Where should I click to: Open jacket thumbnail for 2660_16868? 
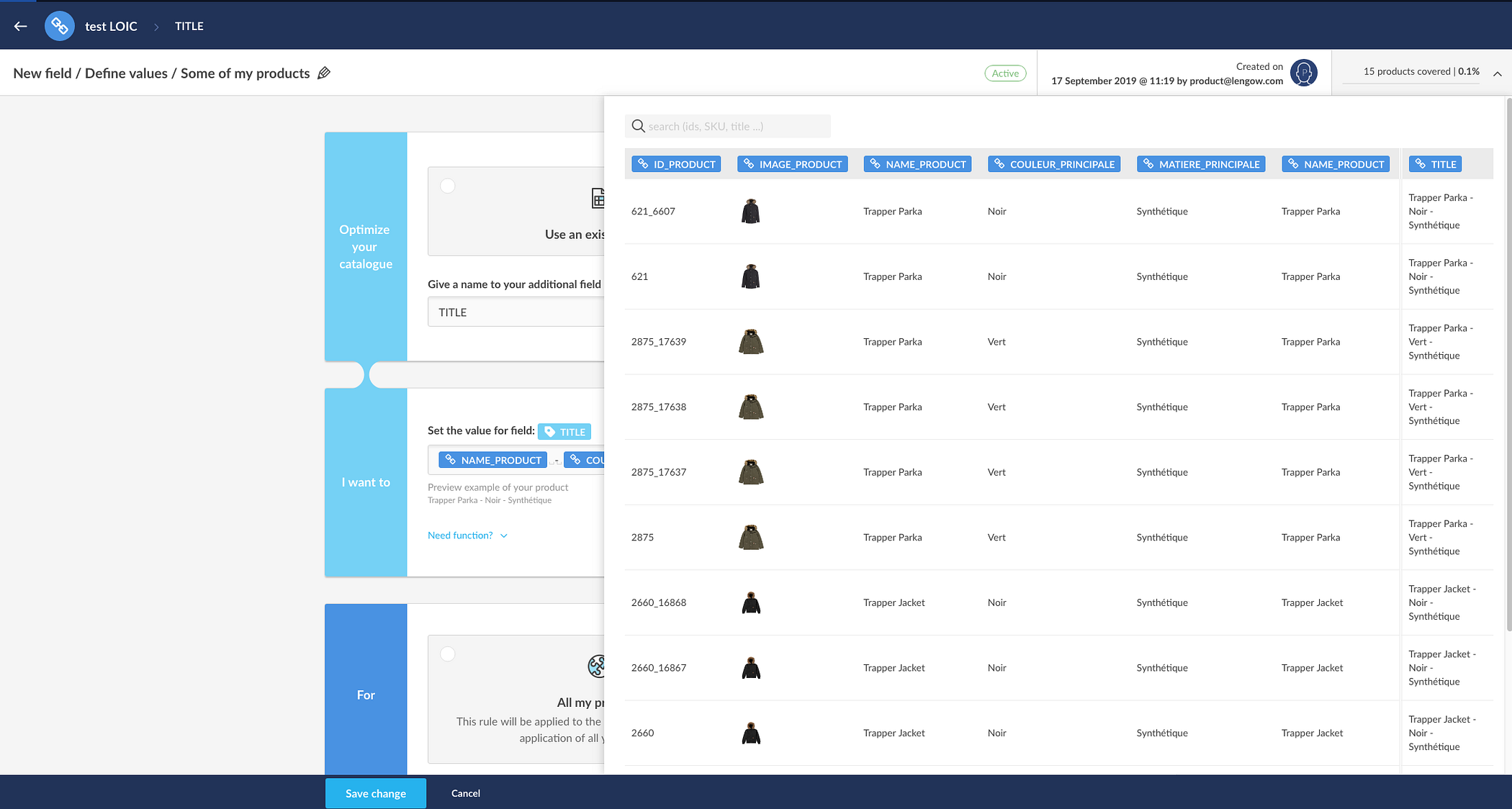(x=751, y=602)
